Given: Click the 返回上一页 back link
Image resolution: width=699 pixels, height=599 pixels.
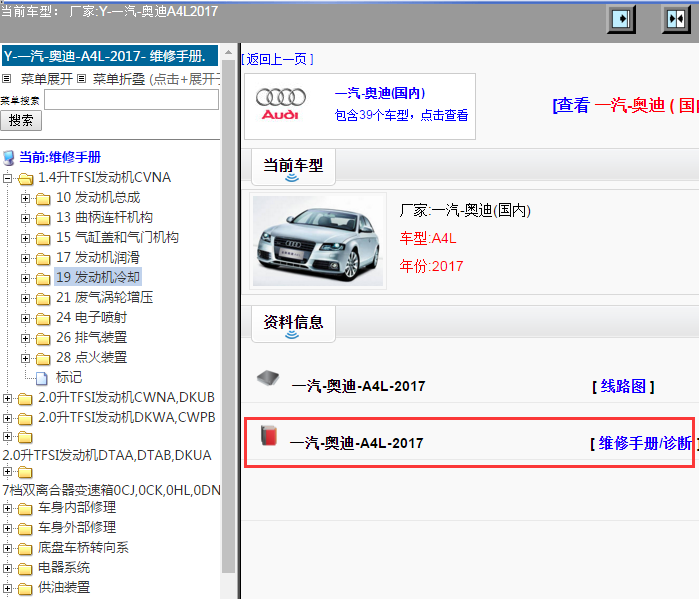Looking at the screenshot, I should coord(277,59).
